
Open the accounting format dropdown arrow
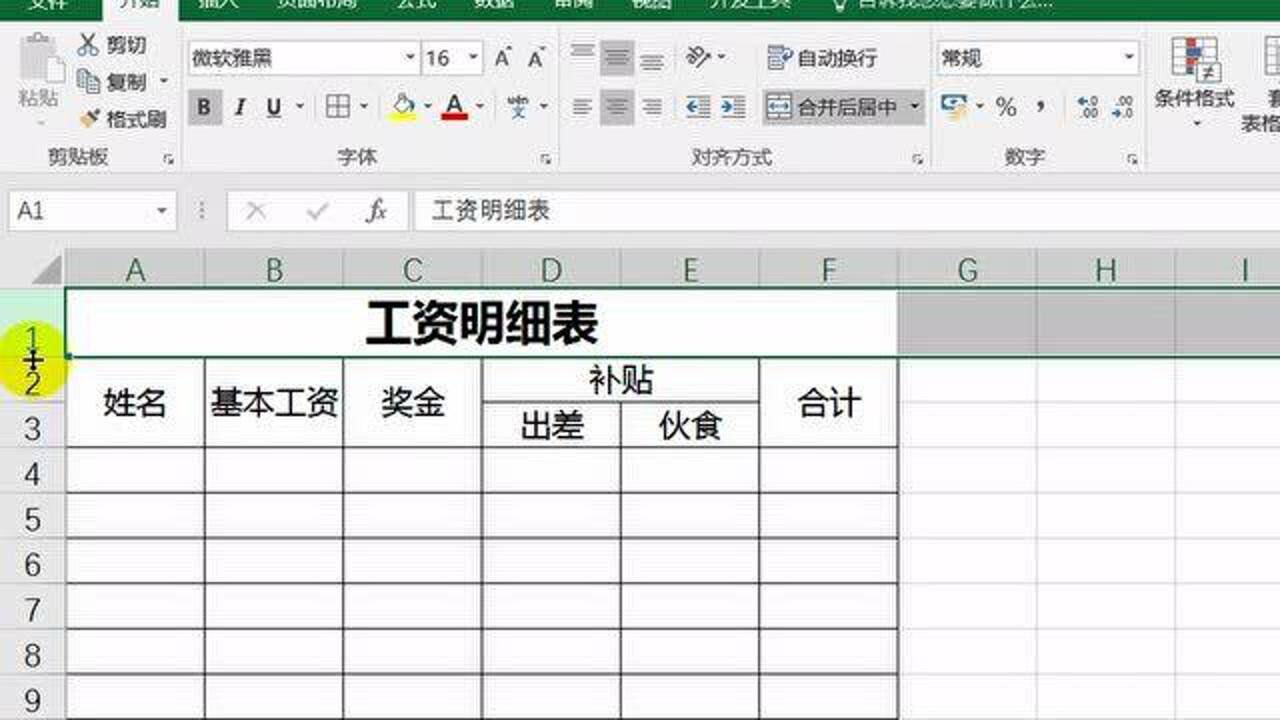980,106
